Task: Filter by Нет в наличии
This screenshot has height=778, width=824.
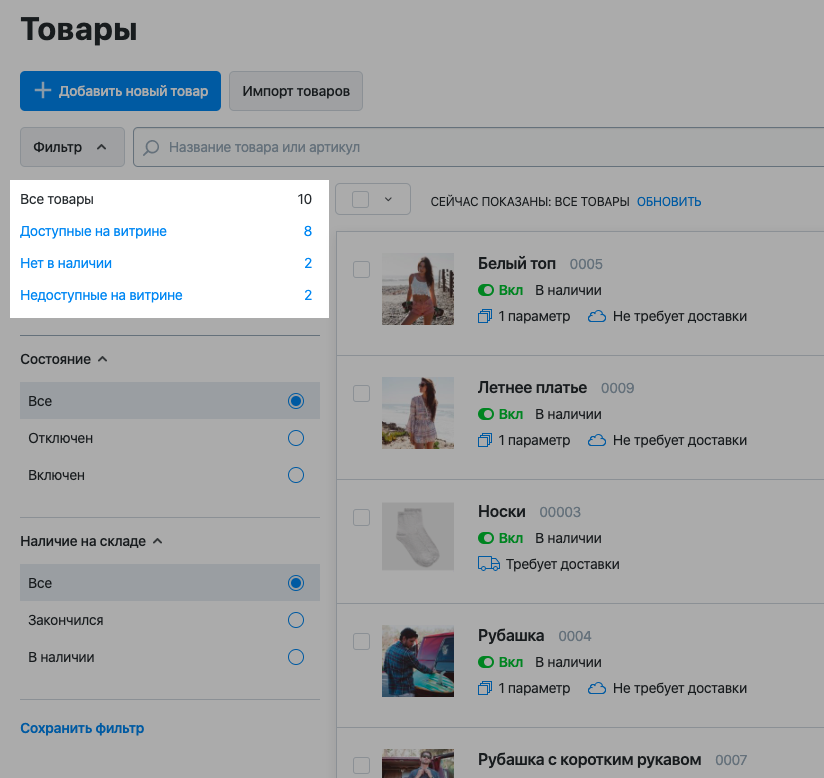Action: click(x=66, y=263)
